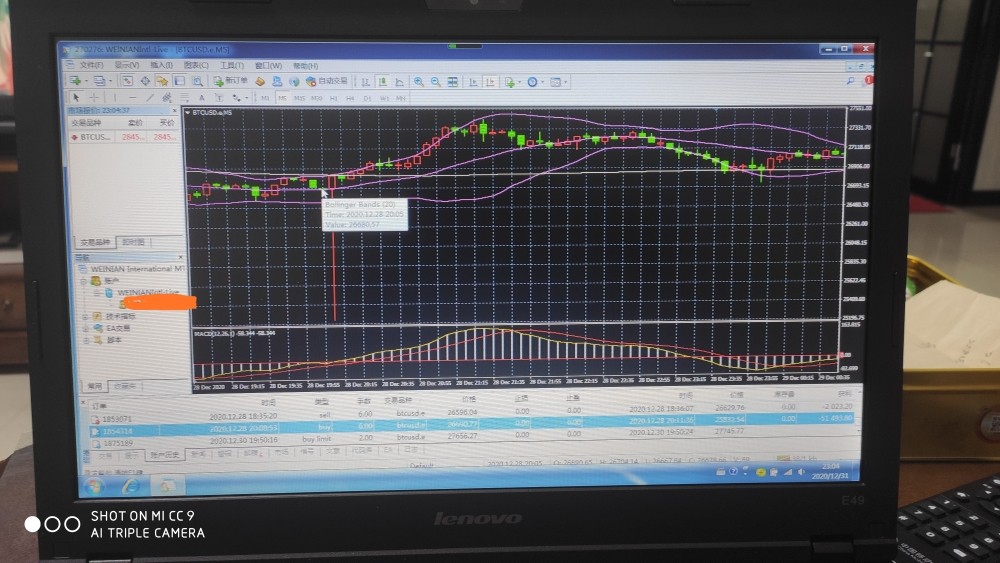The width and height of the screenshot is (1000, 563).
Task: Click the MetaEditor book icon
Action: click(x=260, y=81)
